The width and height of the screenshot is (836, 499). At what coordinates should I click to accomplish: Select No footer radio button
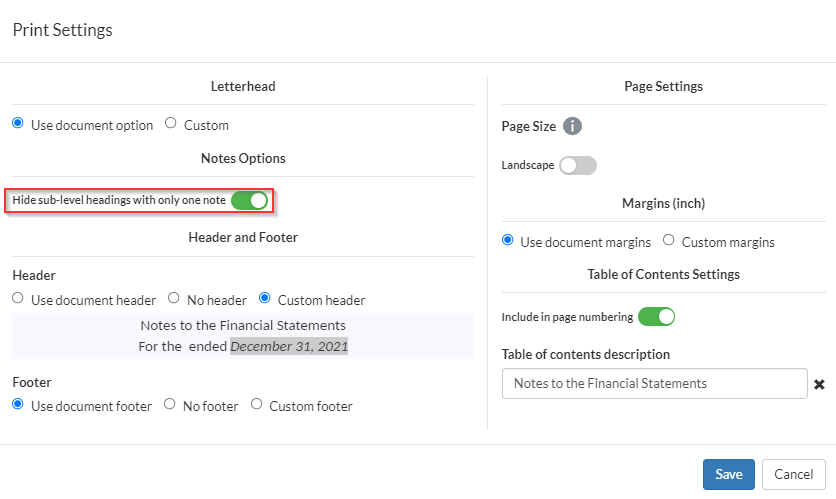point(170,405)
